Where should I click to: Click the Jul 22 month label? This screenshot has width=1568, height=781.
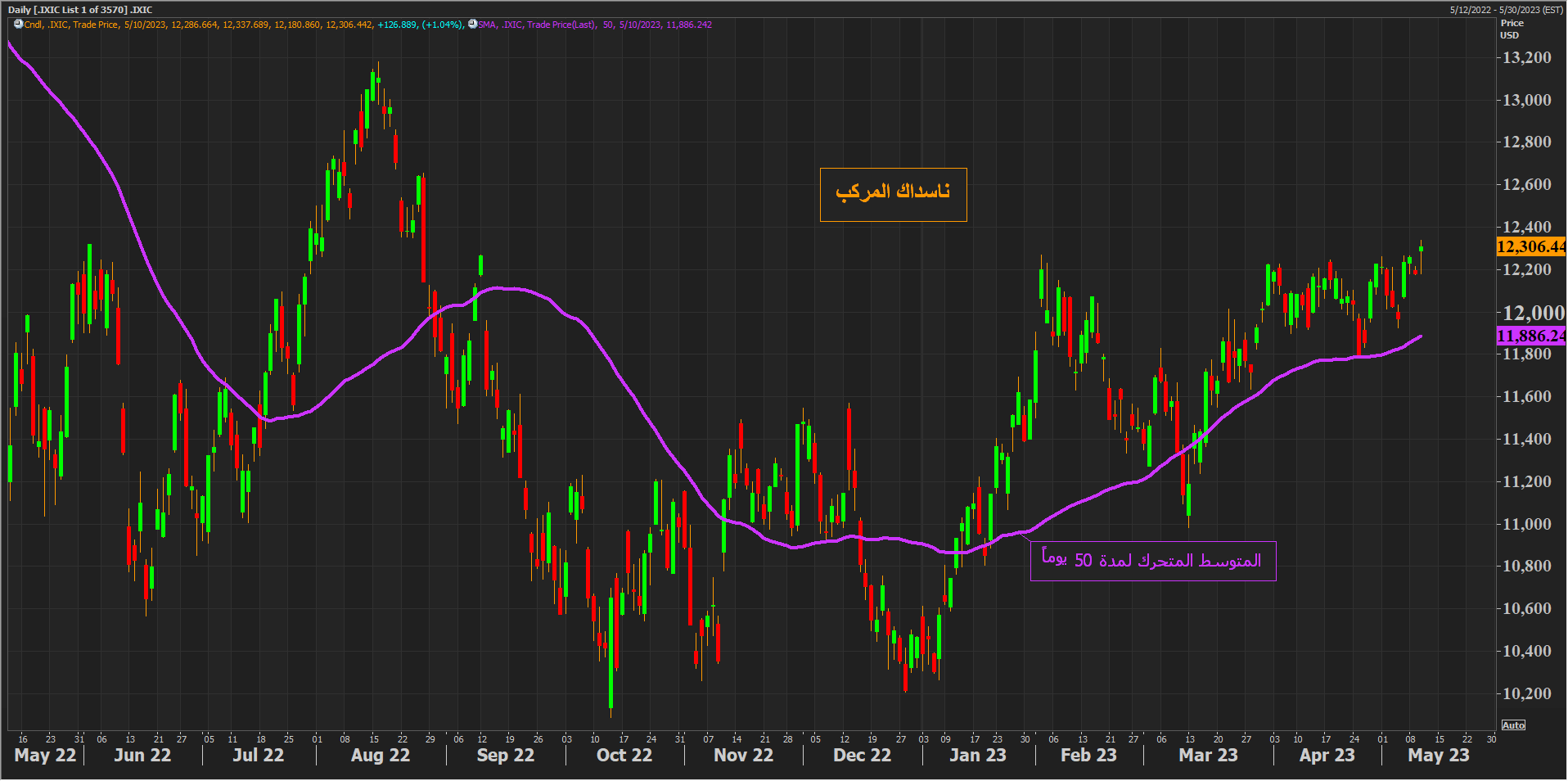(259, 756)
